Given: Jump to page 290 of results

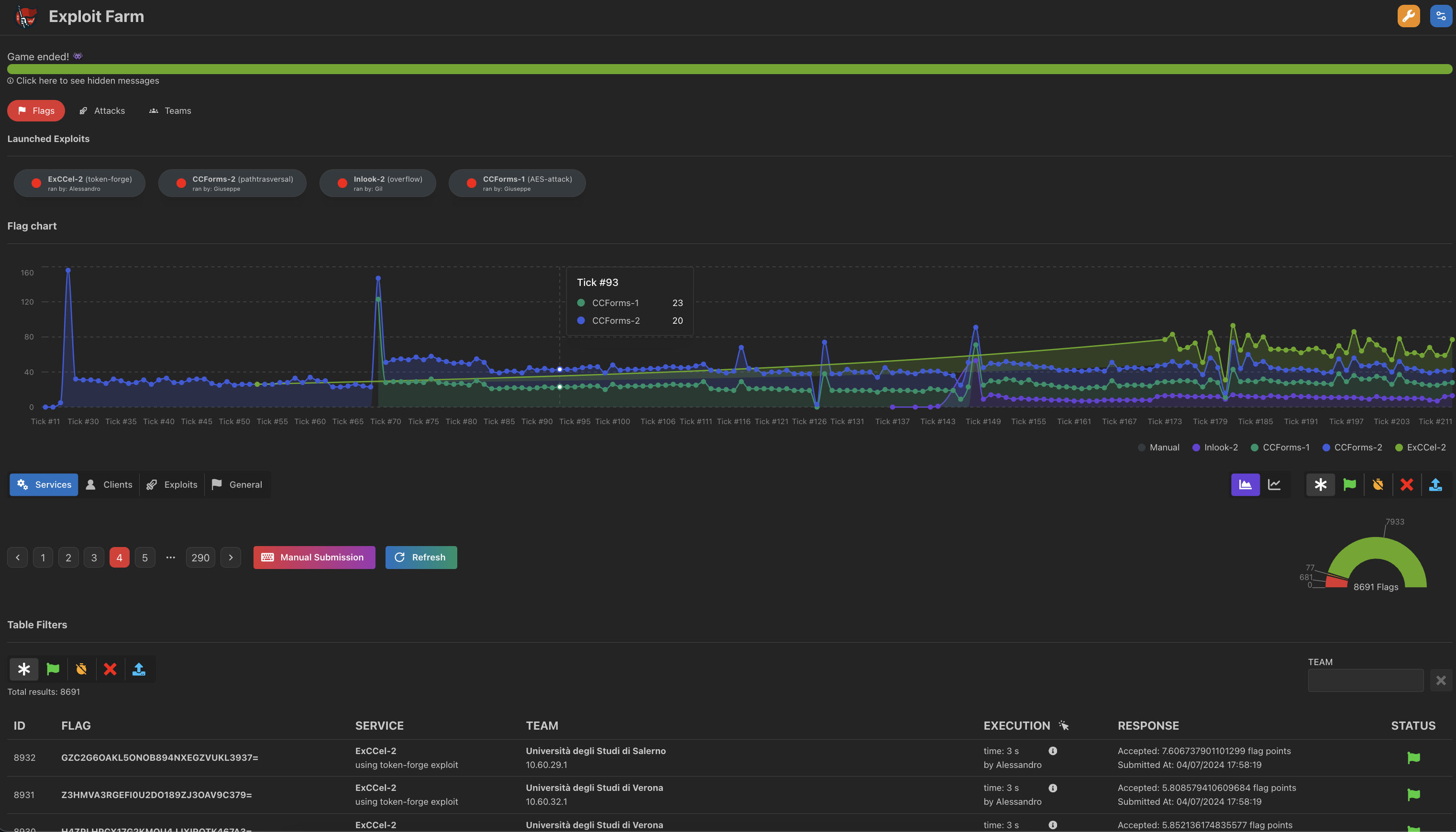Looking at the screenshot, I should tap(200, 557).
